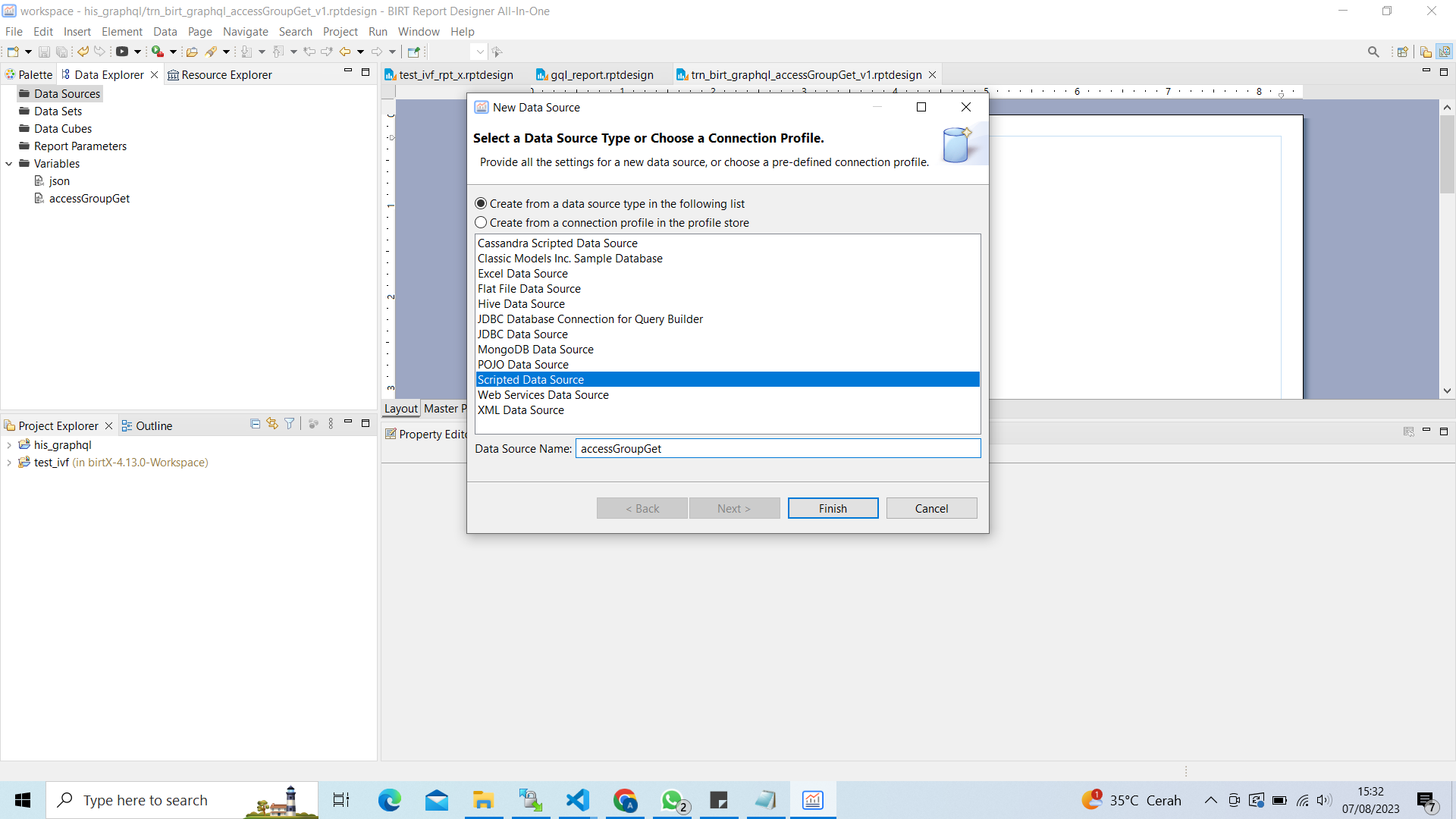Open the Navigate menu
Image resolution: width=1456 pixels, height=819 pixels.
[x=245, y=32]
